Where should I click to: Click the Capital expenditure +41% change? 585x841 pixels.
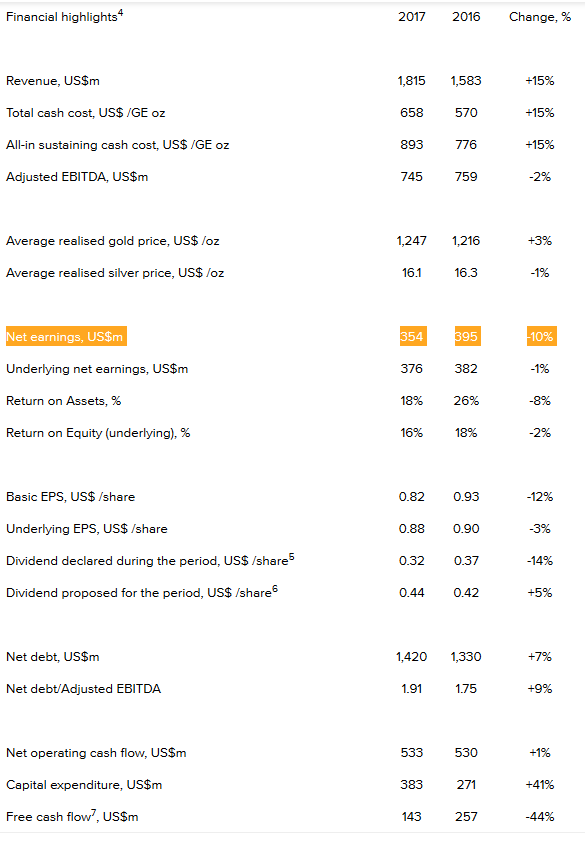point(540,785)
